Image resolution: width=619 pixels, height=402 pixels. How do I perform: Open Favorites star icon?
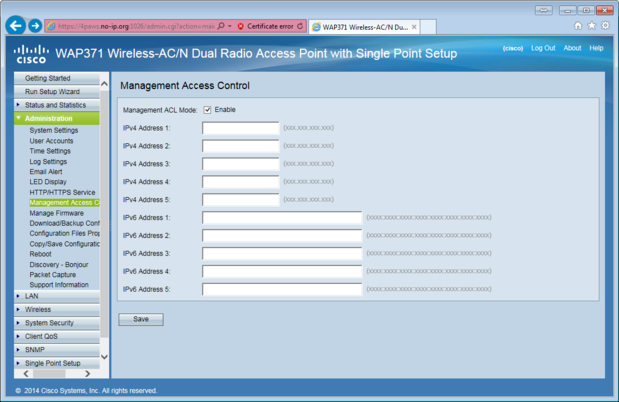(592, 26)
